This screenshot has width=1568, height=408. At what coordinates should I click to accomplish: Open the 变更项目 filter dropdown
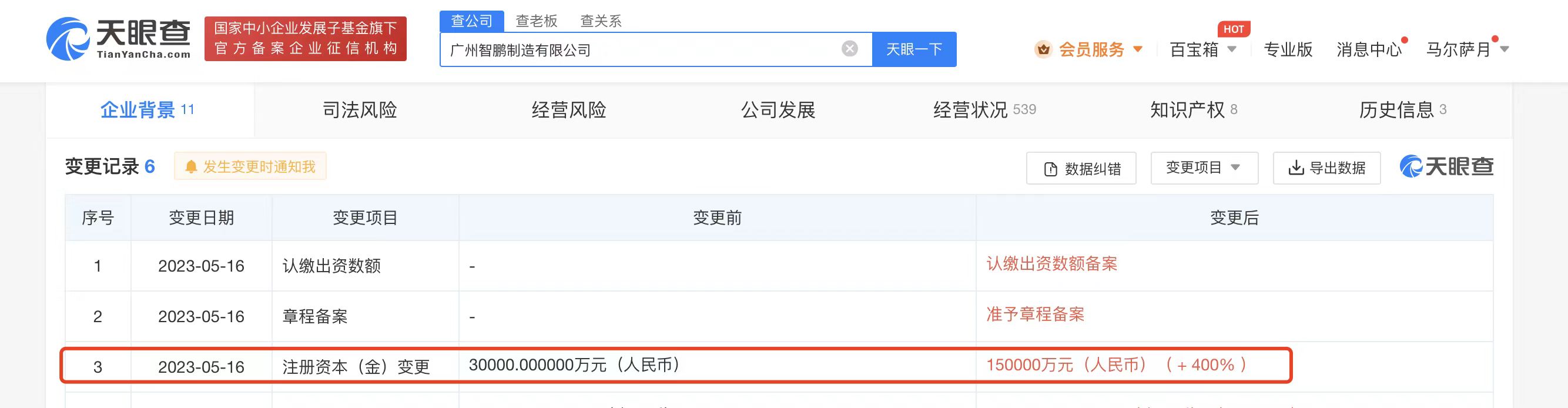coord(1204,168)
